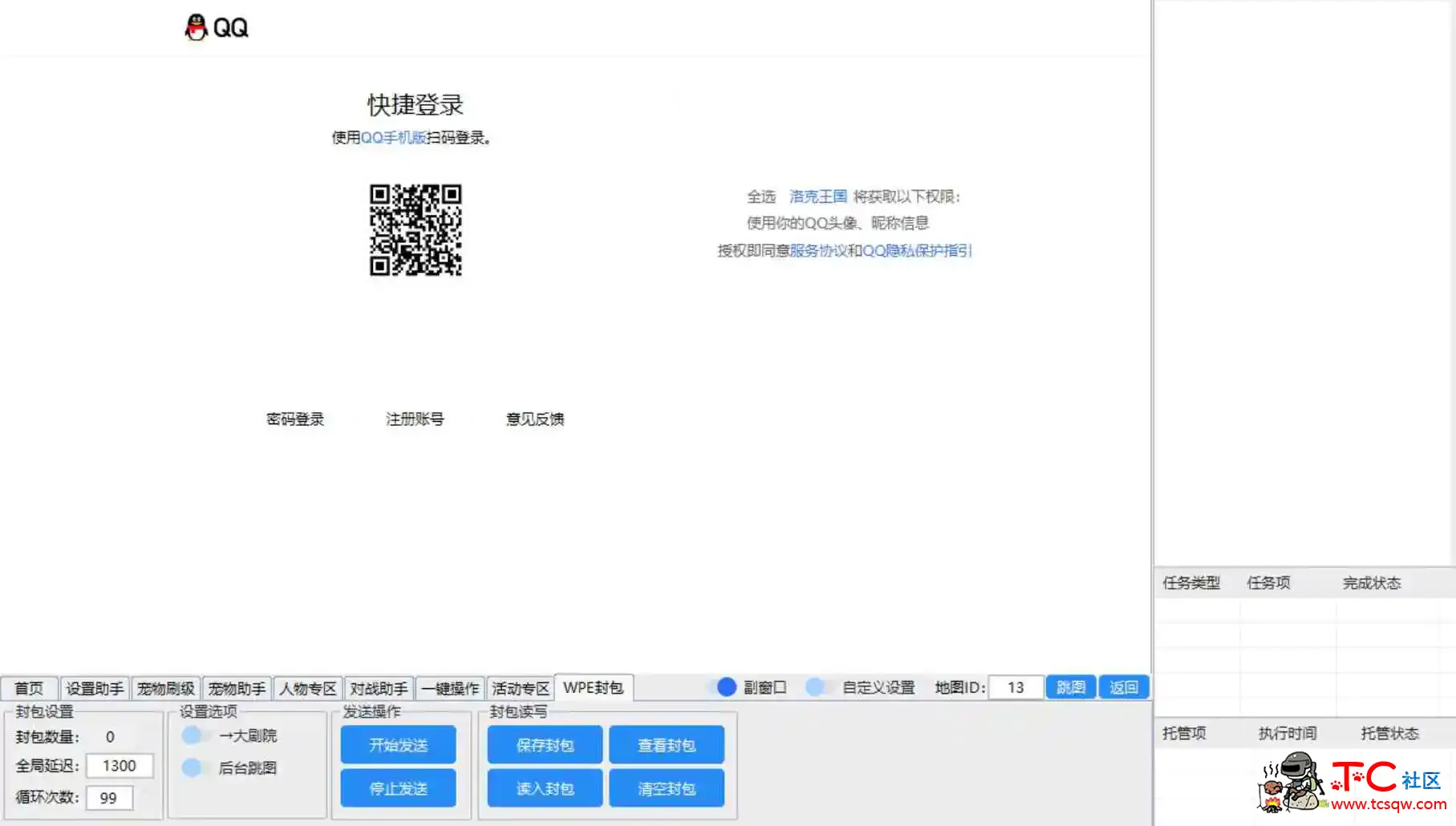The image size is (1456, 826).
Task: Click the 返回 button
Action: pyautogui.click(x=1124, y=687)
